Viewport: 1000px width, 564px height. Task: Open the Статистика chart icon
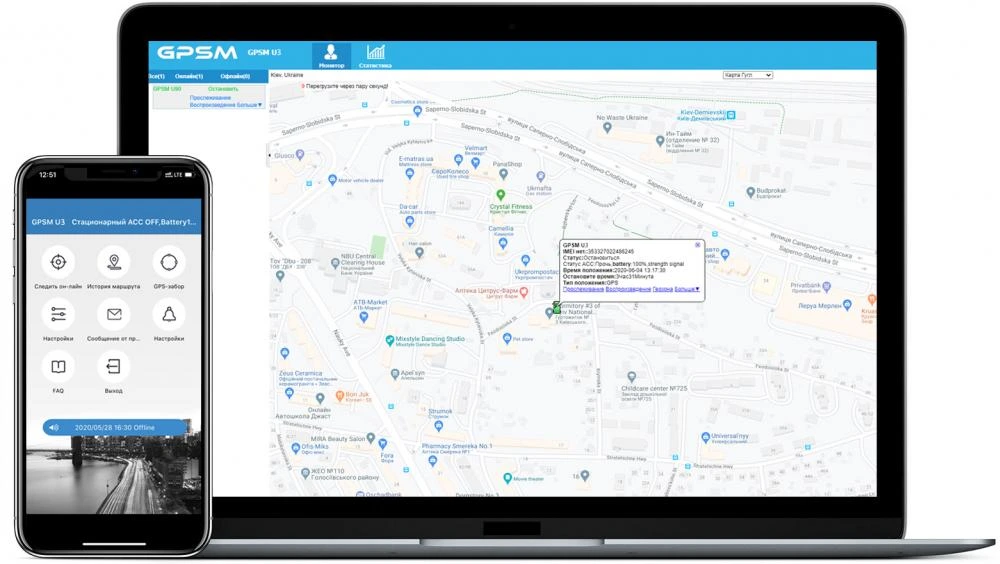[x=375, y=54]
